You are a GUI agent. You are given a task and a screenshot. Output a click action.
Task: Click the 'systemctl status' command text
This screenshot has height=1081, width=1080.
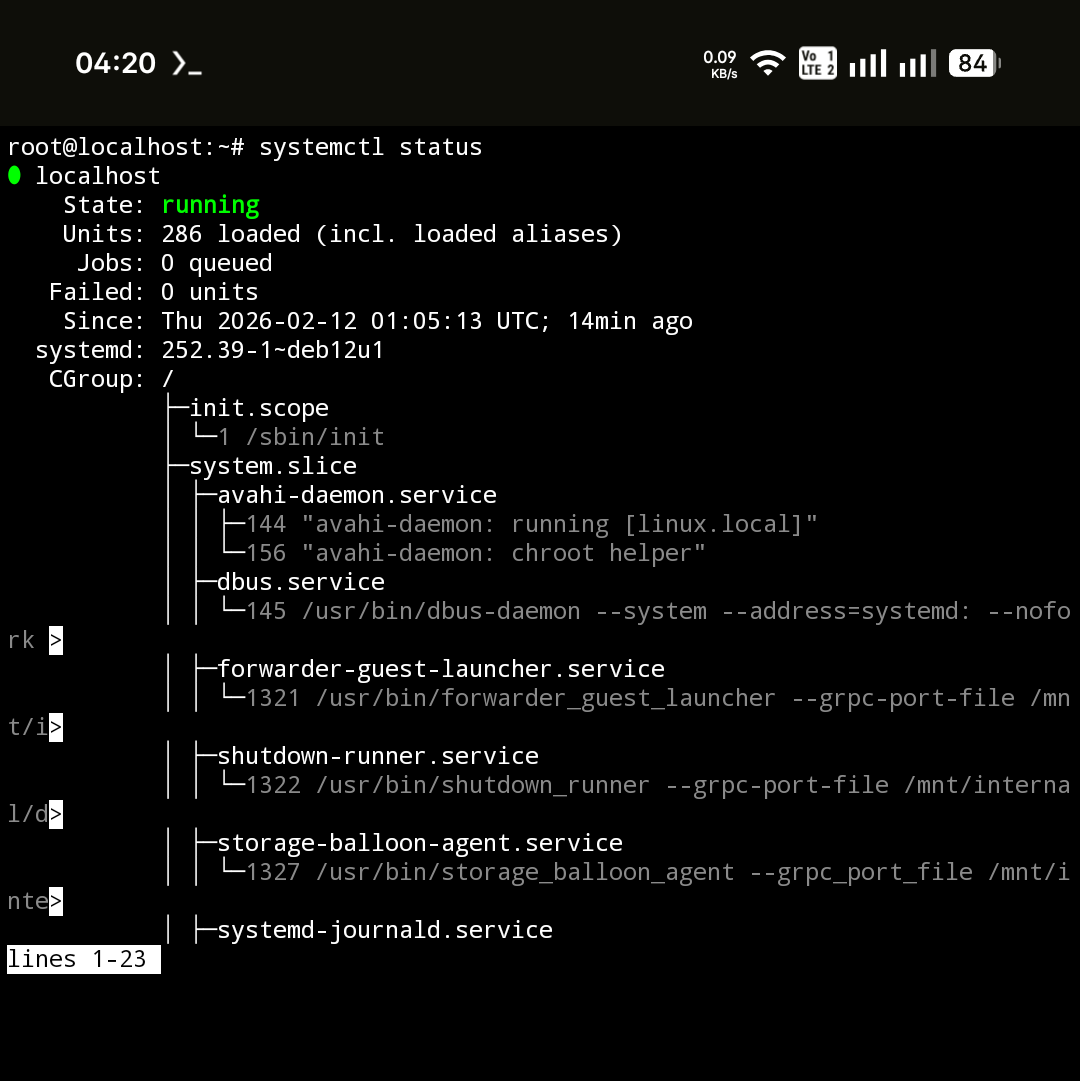click(371, 147)
